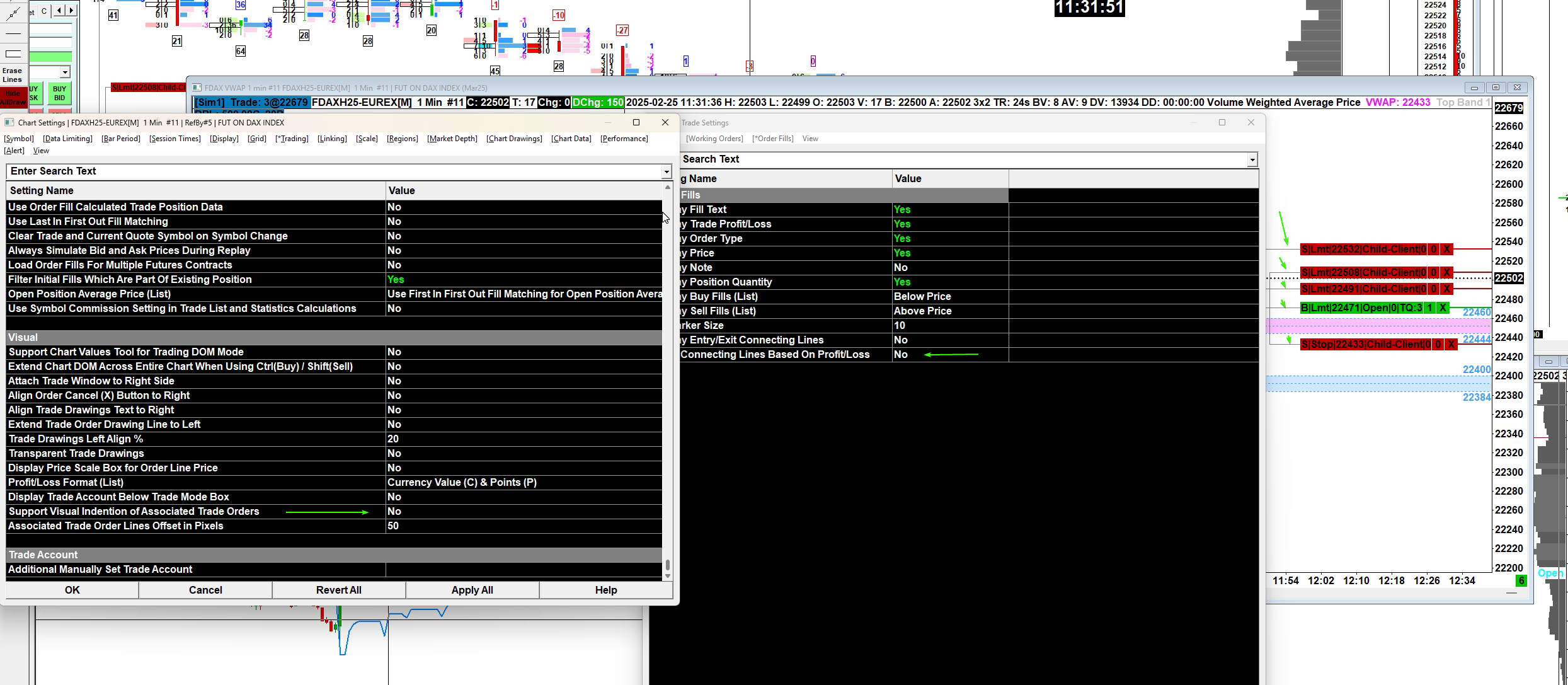This screenshot has width=1568, height=685.
Task: Cancel the B Lmt 22471 buy order
Action: tap(1443, 308)
